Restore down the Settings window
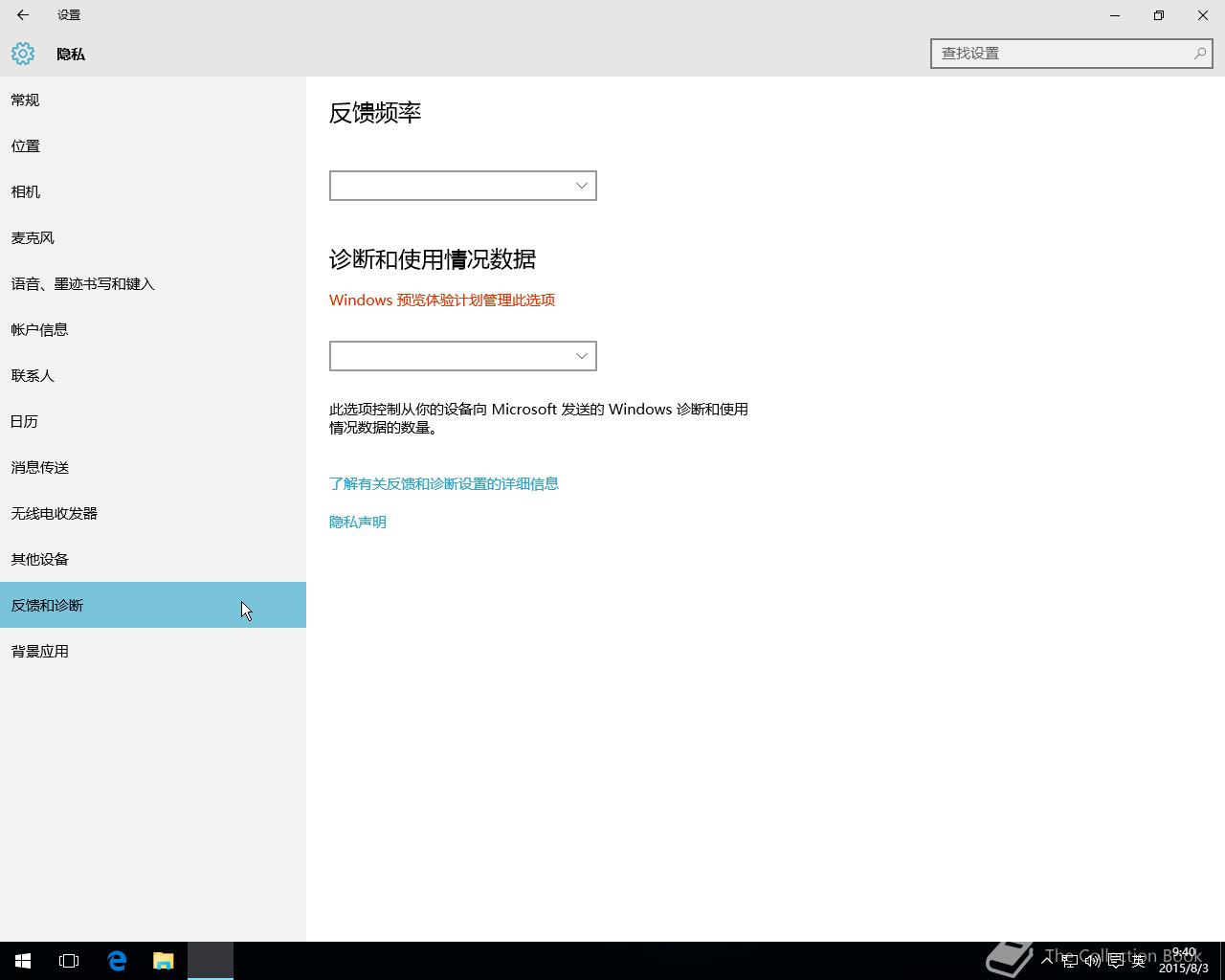The width and height of the screenshot is (1225, 980). [1159, 15]
